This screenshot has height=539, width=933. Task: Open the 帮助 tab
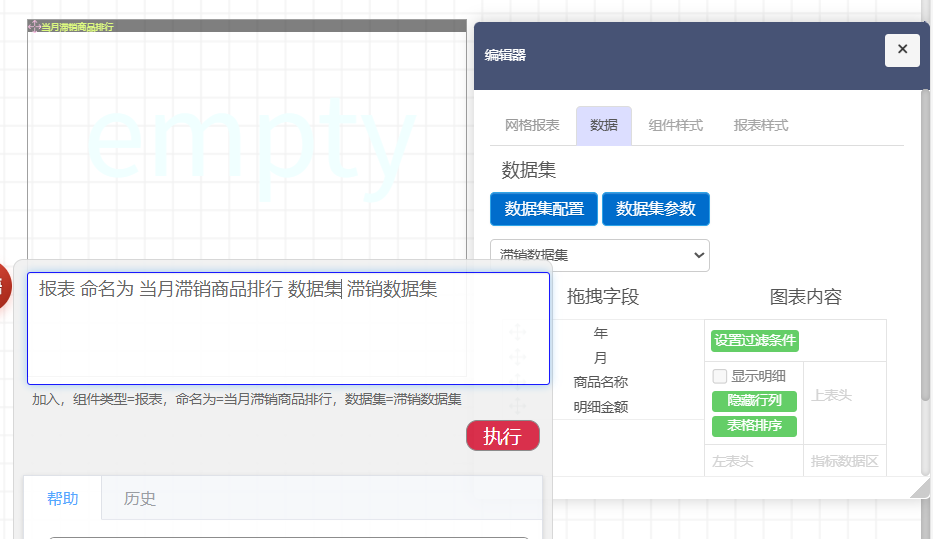[x=62, y=499]
